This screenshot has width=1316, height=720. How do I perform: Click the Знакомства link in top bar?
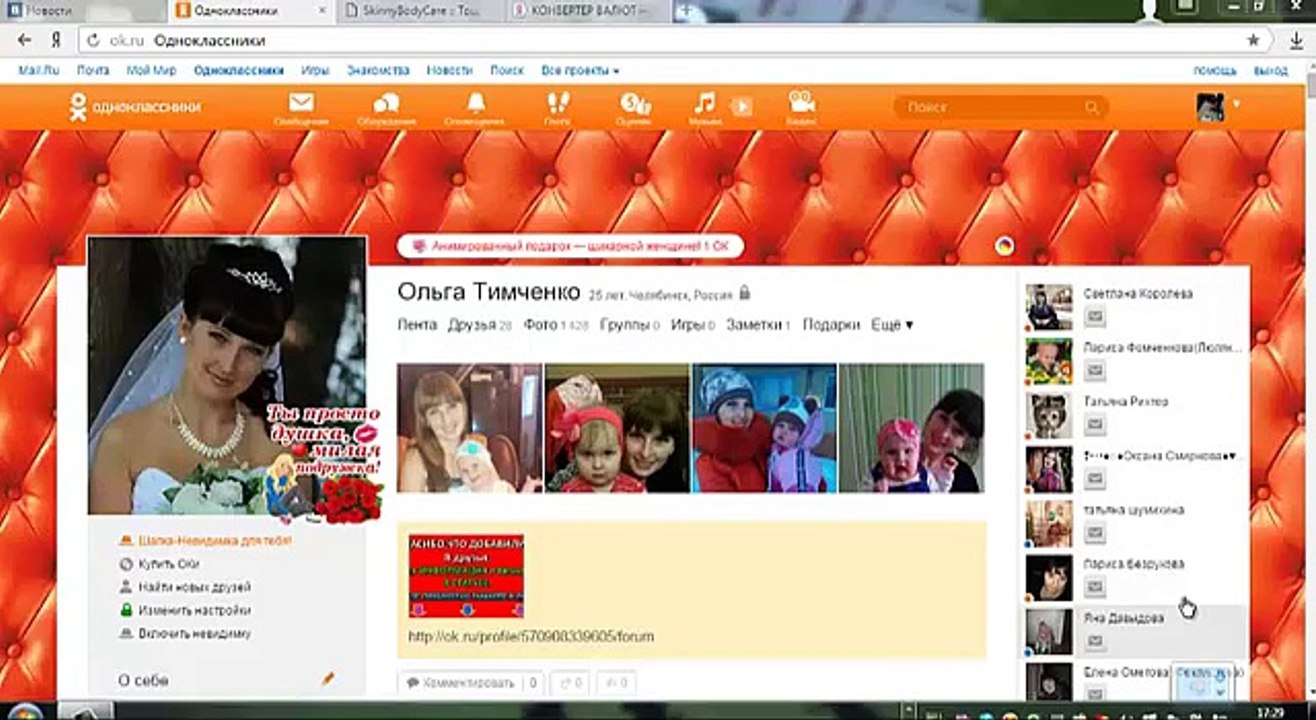pos(378,71)
